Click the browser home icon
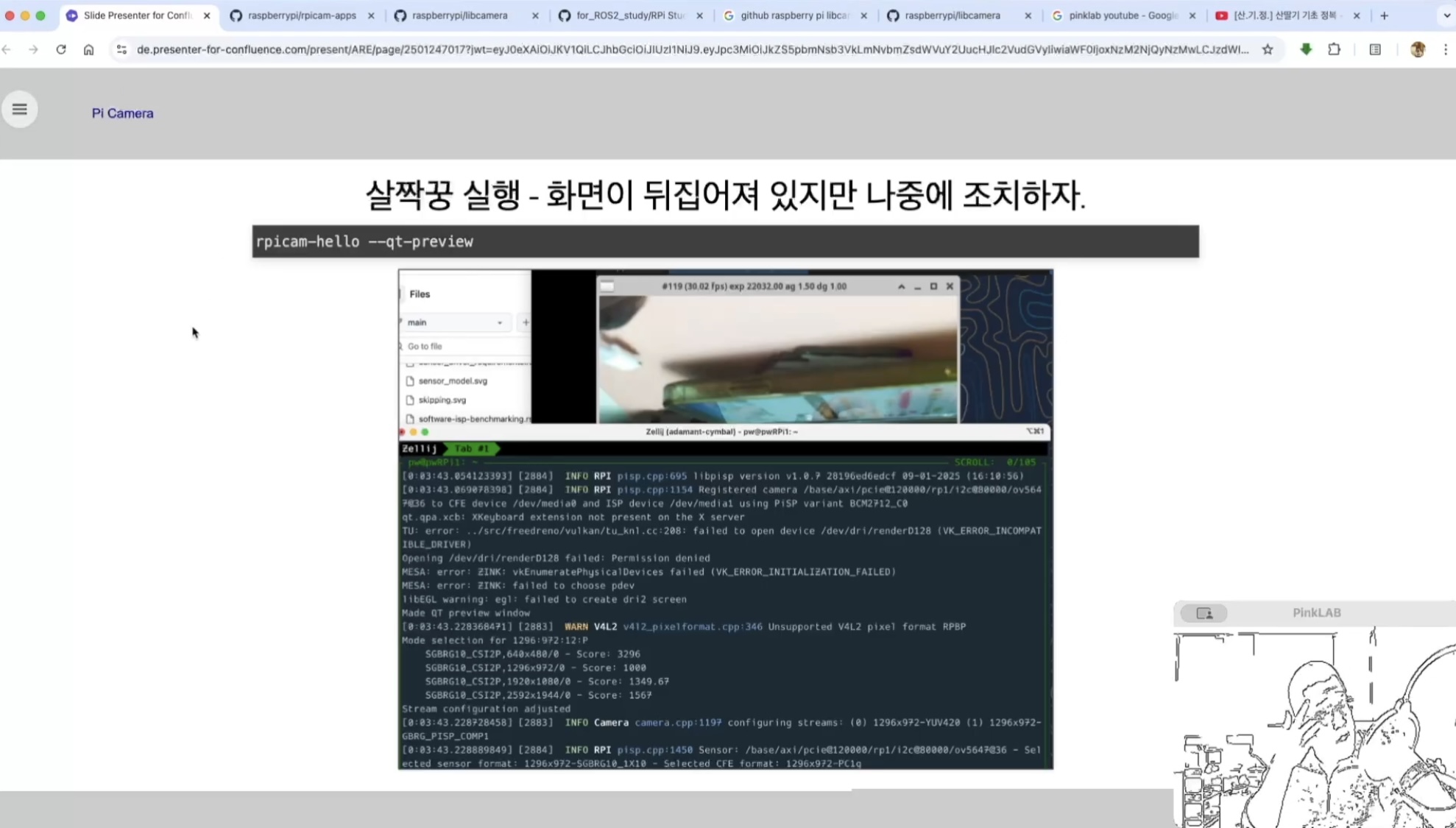 [88, 49]
